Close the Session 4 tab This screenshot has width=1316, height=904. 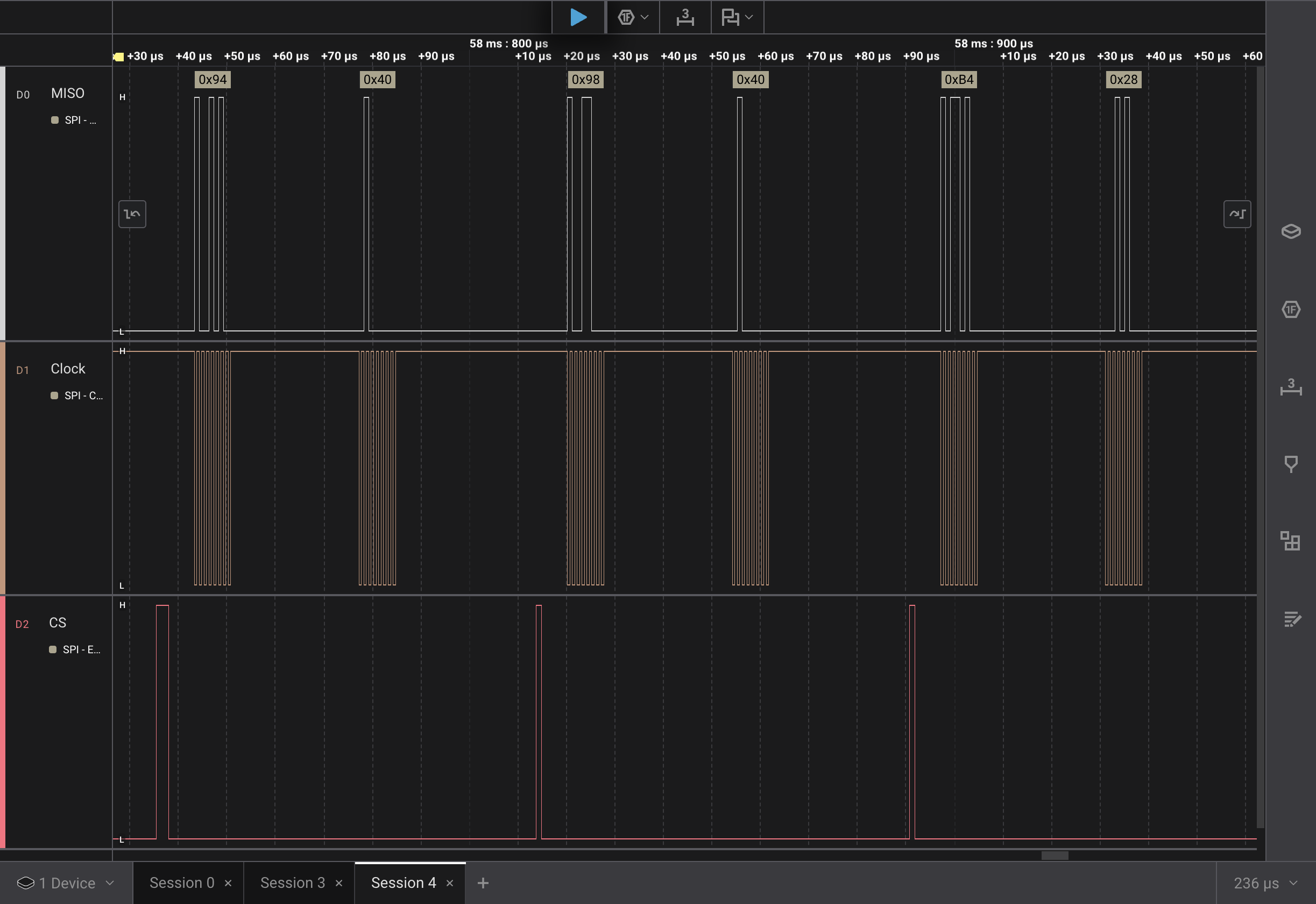[450, 884]
